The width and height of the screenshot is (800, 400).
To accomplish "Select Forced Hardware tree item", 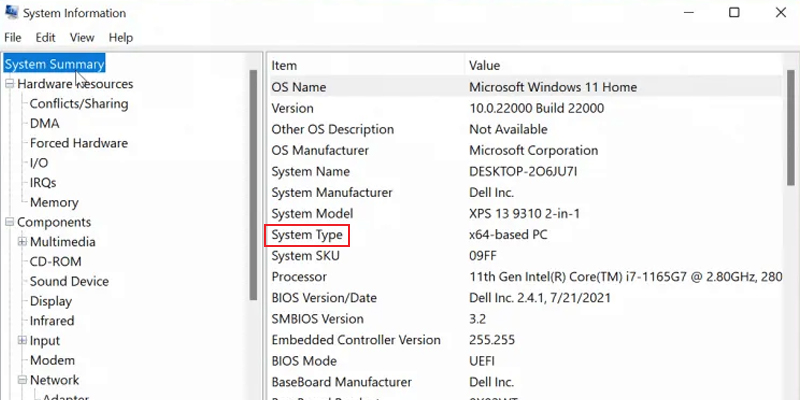I will click(x=79, y=143).
